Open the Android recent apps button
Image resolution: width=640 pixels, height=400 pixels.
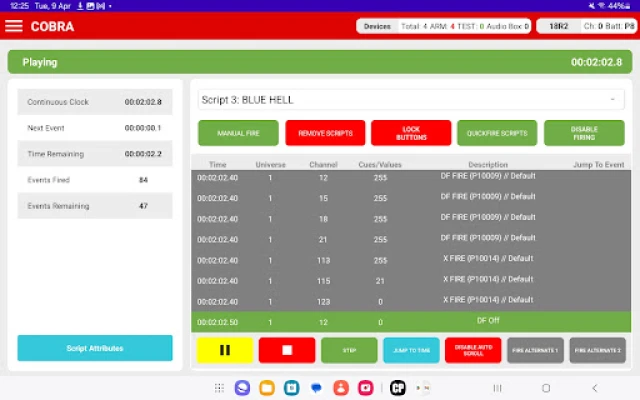[x=497, y=387]
